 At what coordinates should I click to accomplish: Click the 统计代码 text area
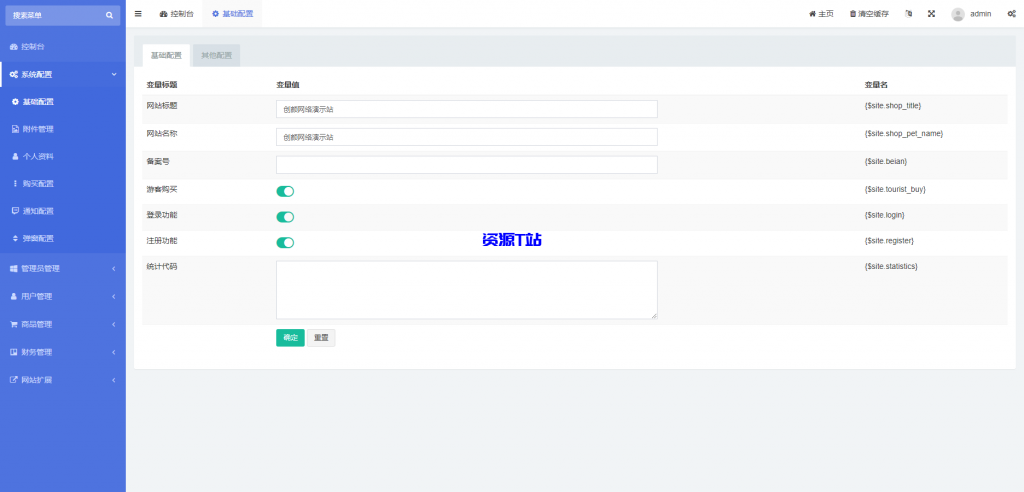tap(466, 290)
